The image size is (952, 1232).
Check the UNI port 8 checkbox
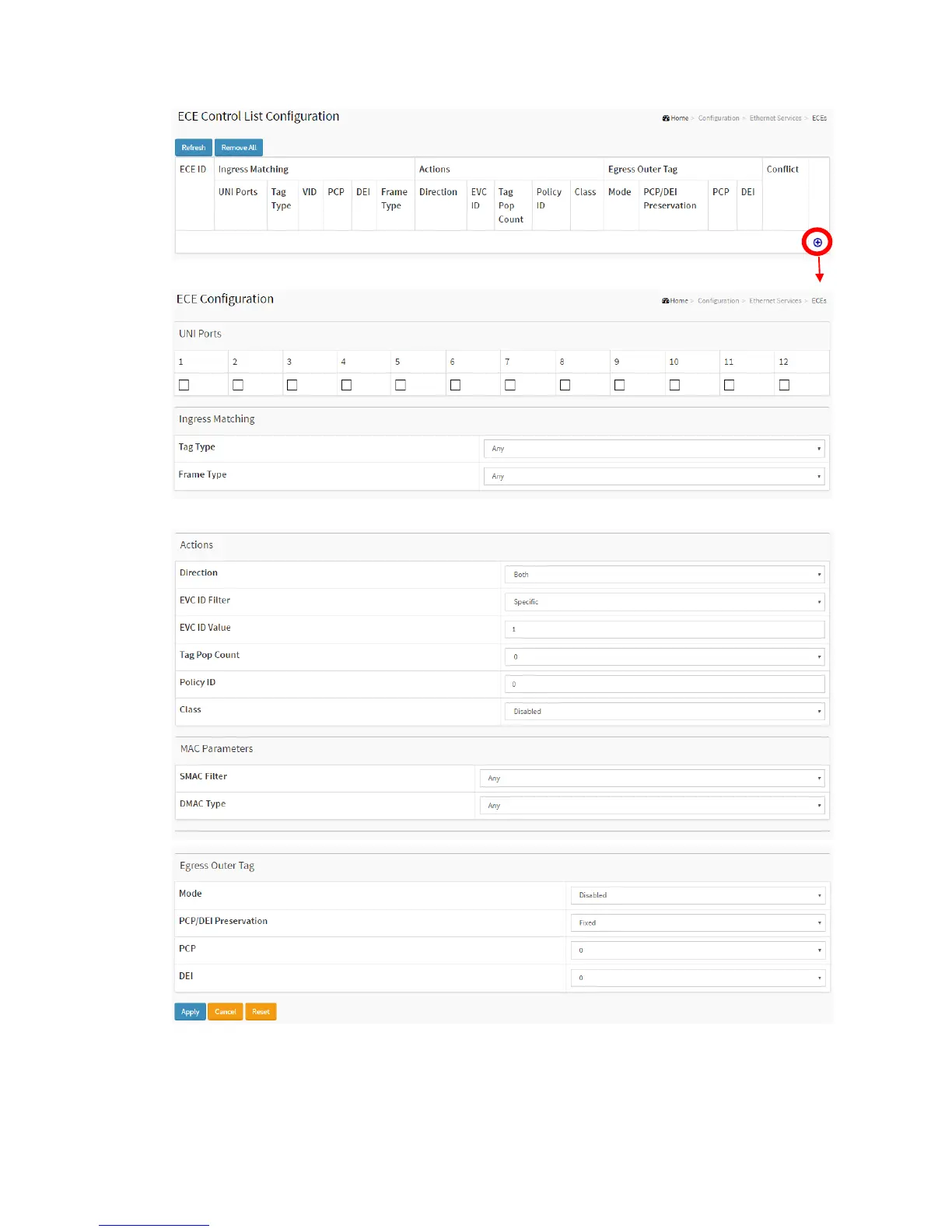tap(565, 385)
